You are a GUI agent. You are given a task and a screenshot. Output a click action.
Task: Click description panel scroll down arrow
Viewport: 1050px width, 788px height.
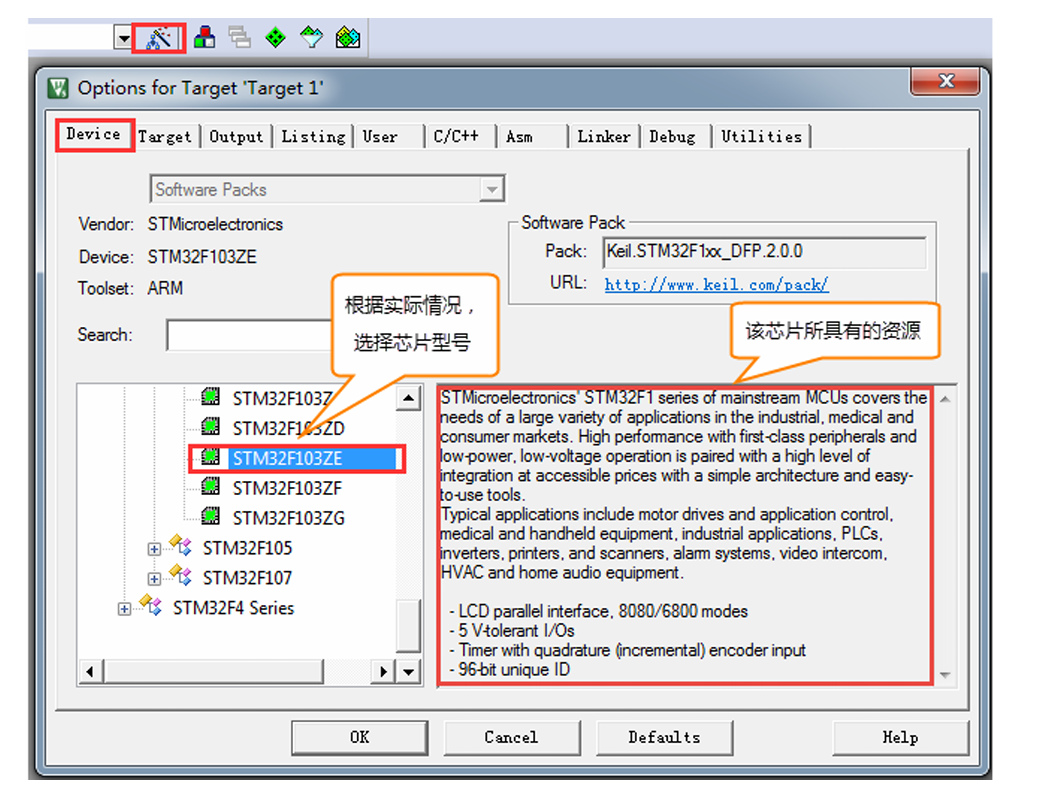click(945, 675)
